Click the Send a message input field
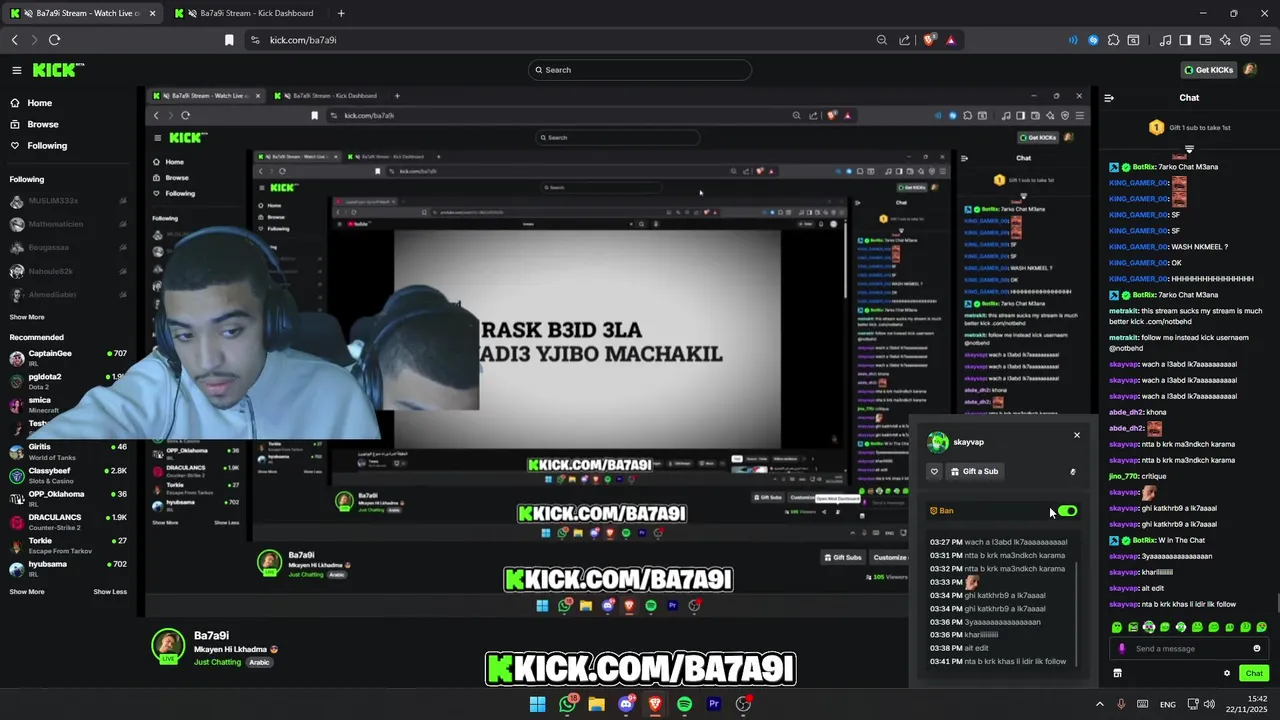Screen dimensions: 1280x720 click(1189, 648)
